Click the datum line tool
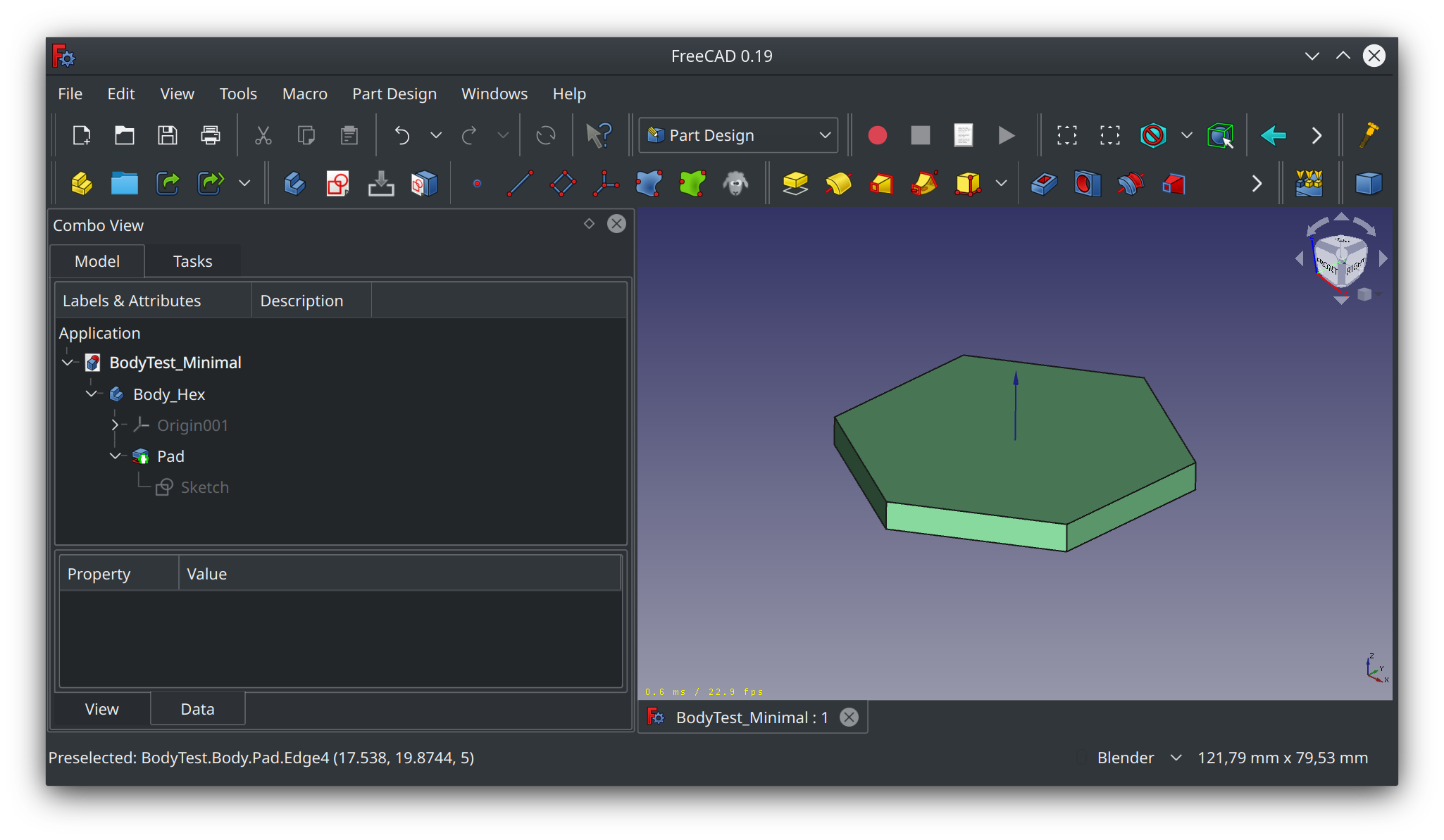 (x=520, y=184)
